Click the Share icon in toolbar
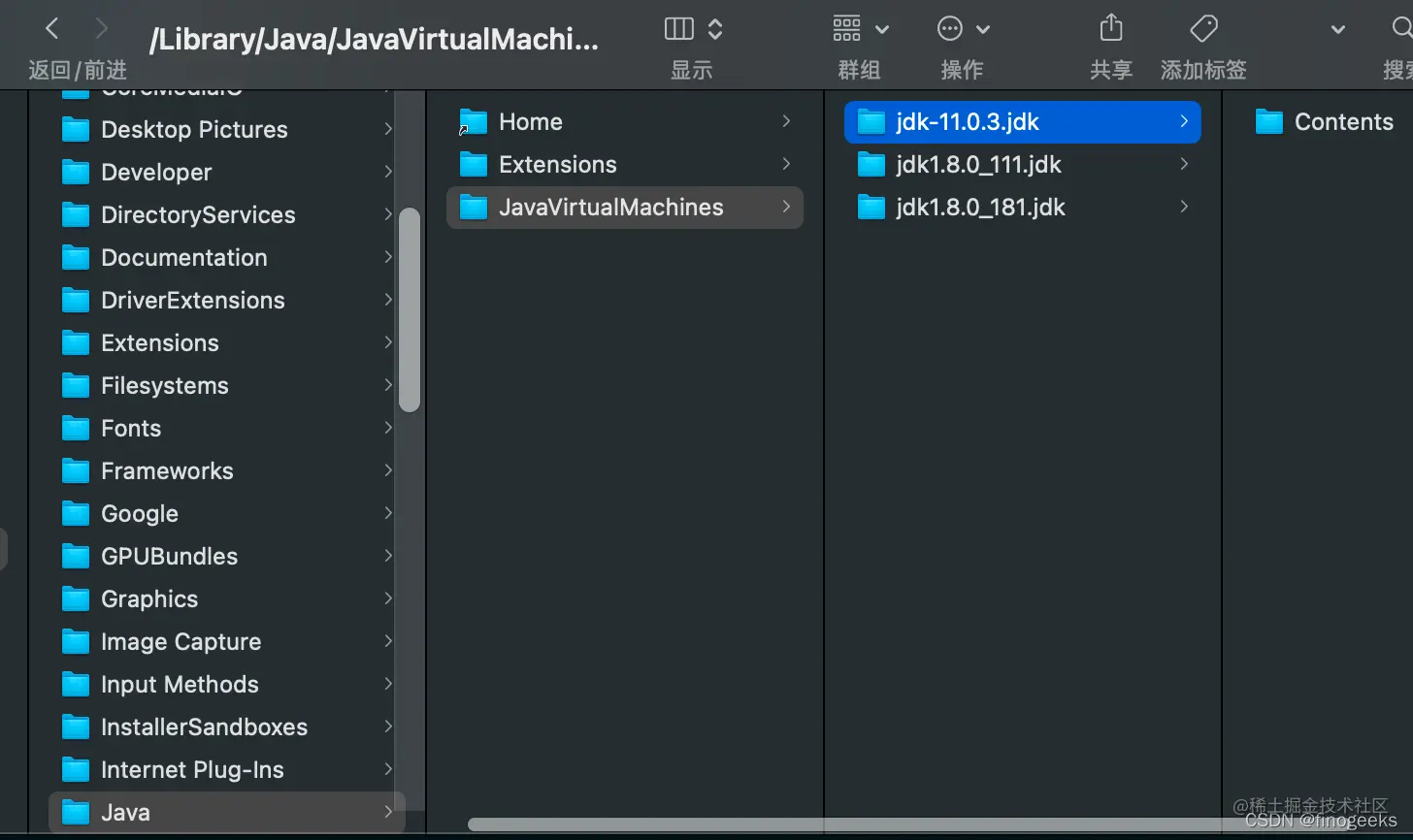The height and width of the screenshot is (840, 1413). coord(1111,27)
